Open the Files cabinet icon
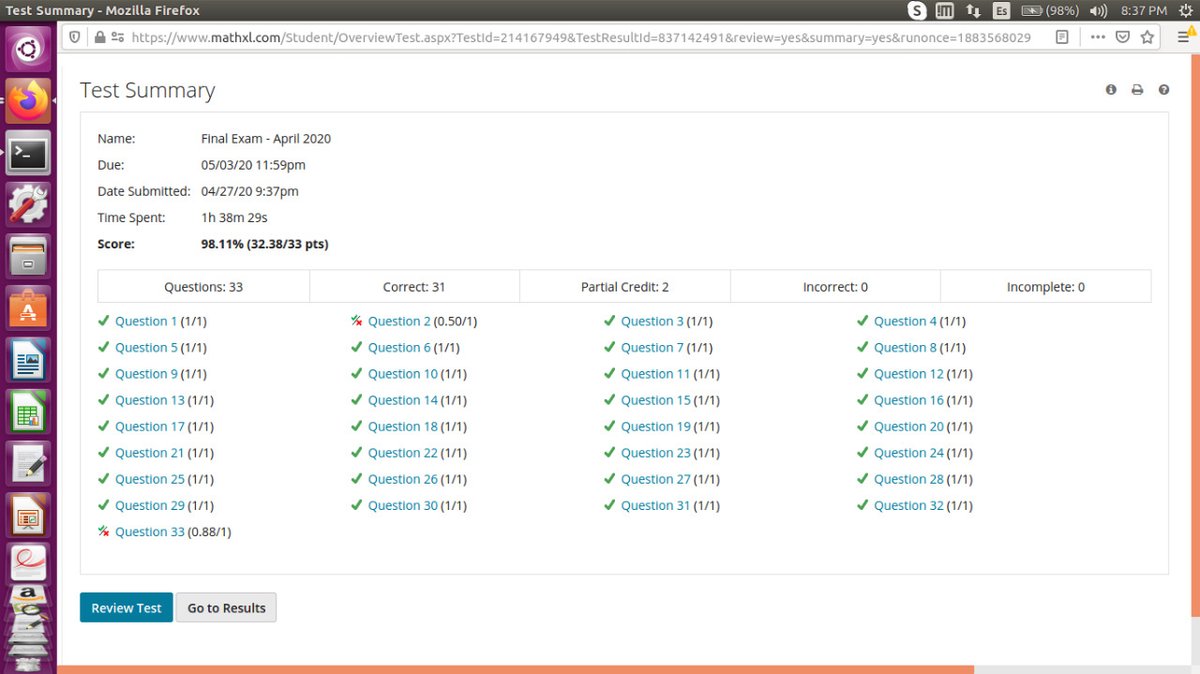This screenshot has width=1200, height=674. tap(28, 257)
